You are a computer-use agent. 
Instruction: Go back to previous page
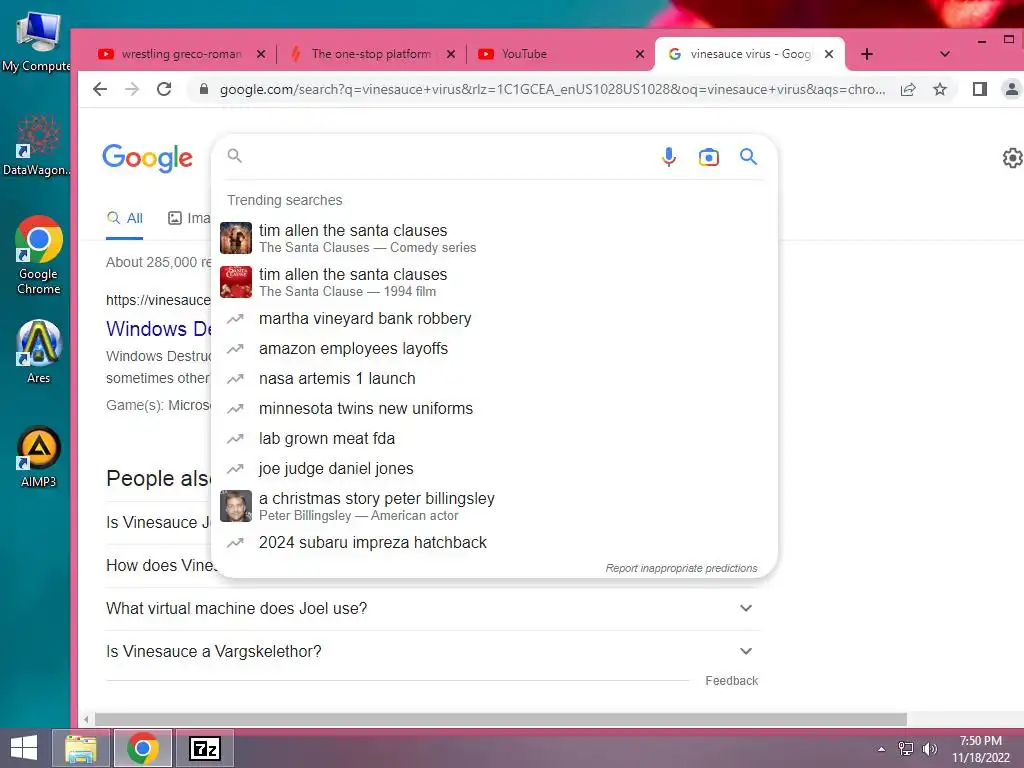point(100,89)
